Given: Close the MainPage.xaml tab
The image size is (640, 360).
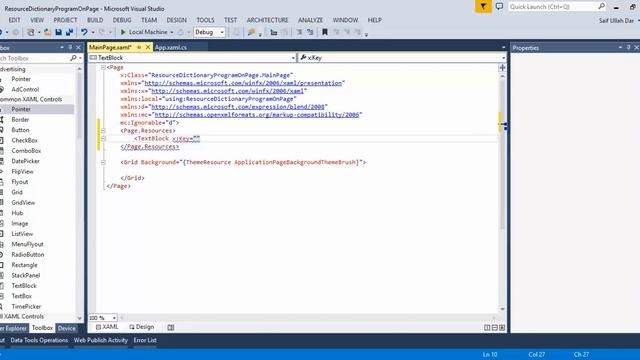Looking at the screenshot, I should point(148,47).
